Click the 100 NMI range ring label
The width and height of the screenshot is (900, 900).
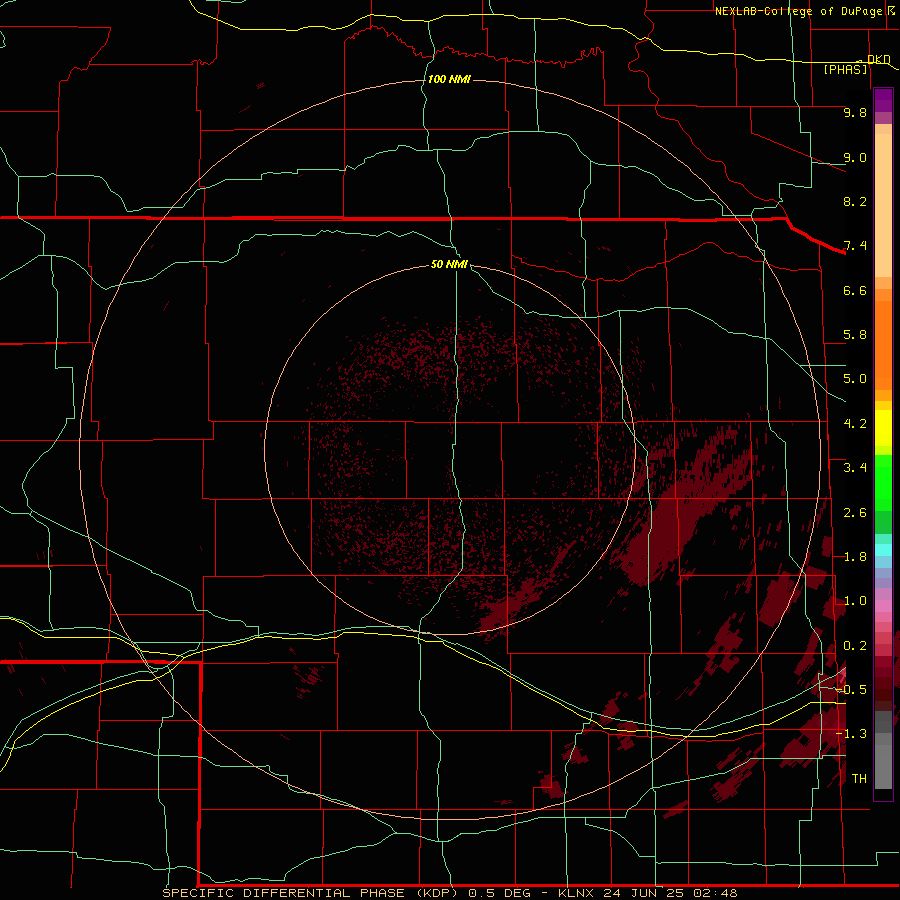[449, 79]
